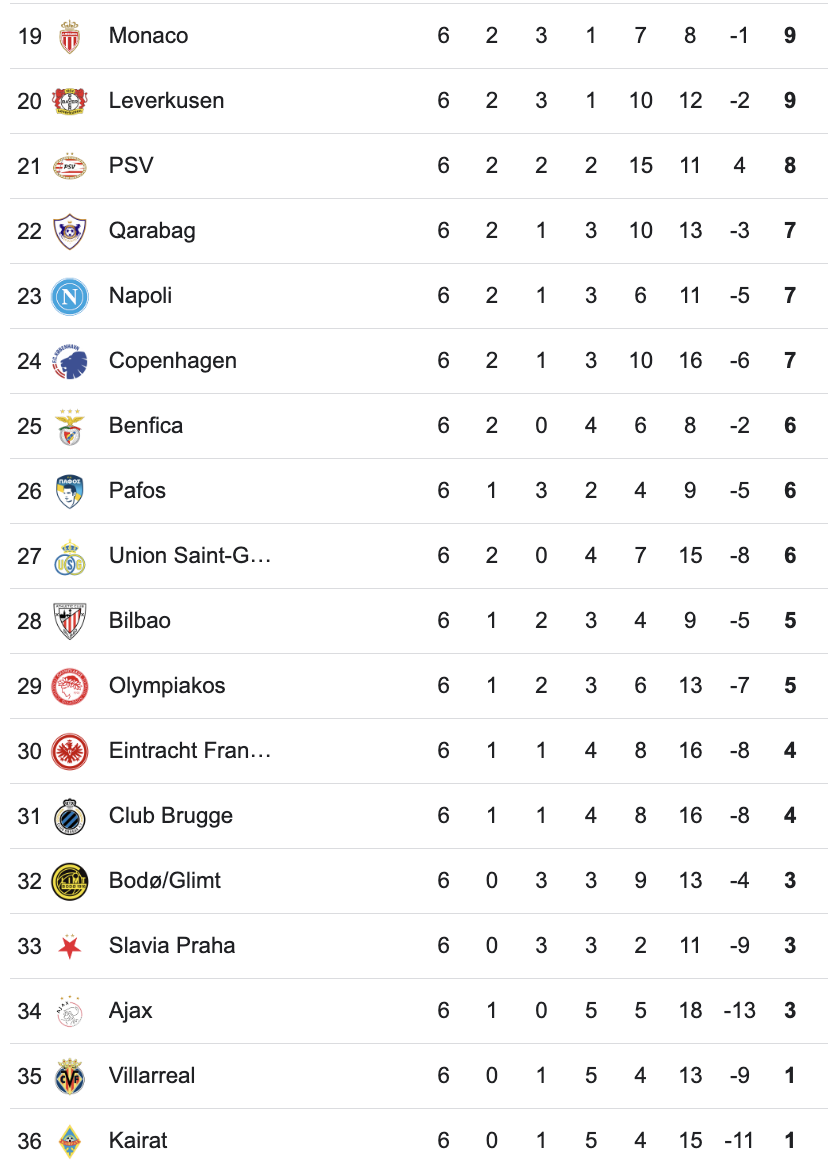The image size is (828, 1170).
Task: Open the Bilbao team name link
Action: (x=140, y=621)
